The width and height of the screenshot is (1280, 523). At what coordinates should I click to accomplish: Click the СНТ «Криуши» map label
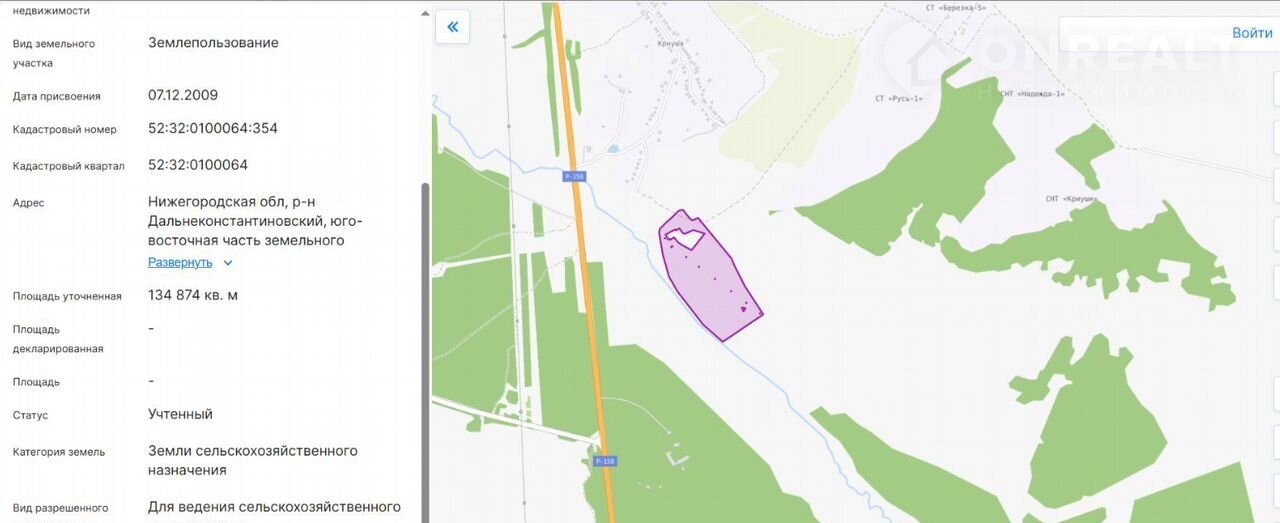pyautogui.click(x=1070, y=199)
